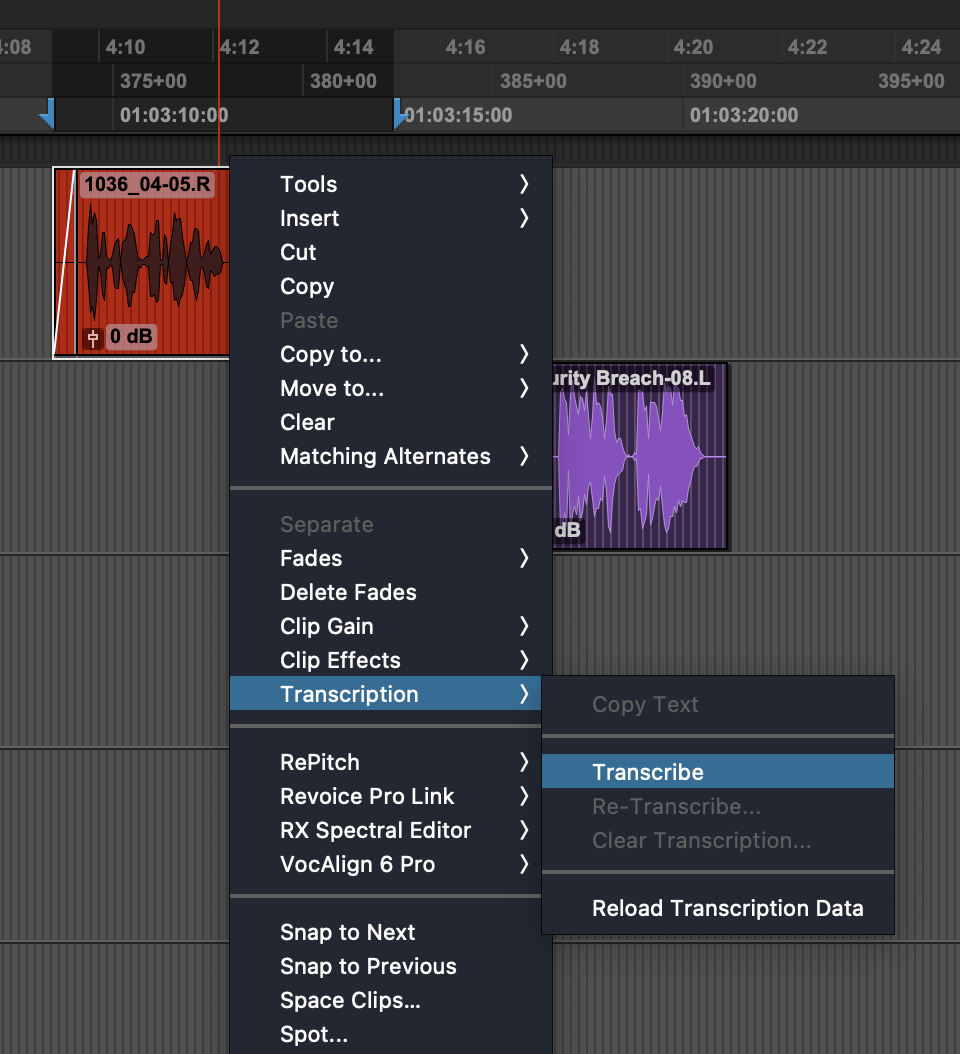Open the Matching Alternates submenu
960x1054 pixels.
[x=391, y=456]
